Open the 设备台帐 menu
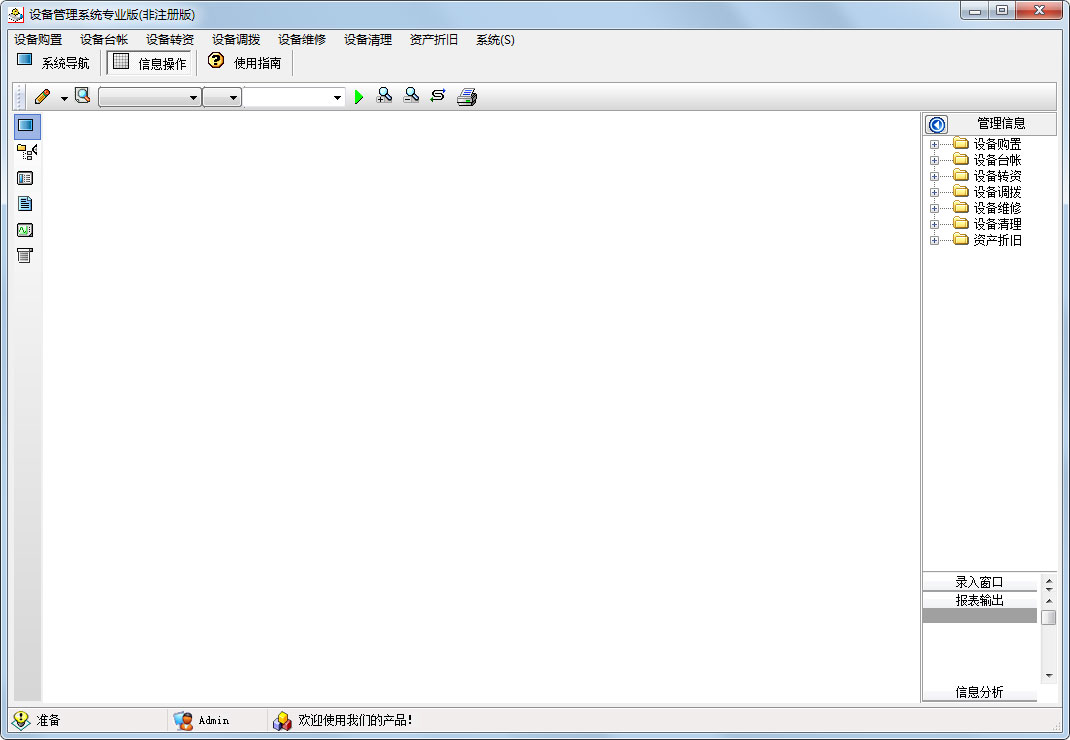1070x740 pixels. tap(104, 40)
